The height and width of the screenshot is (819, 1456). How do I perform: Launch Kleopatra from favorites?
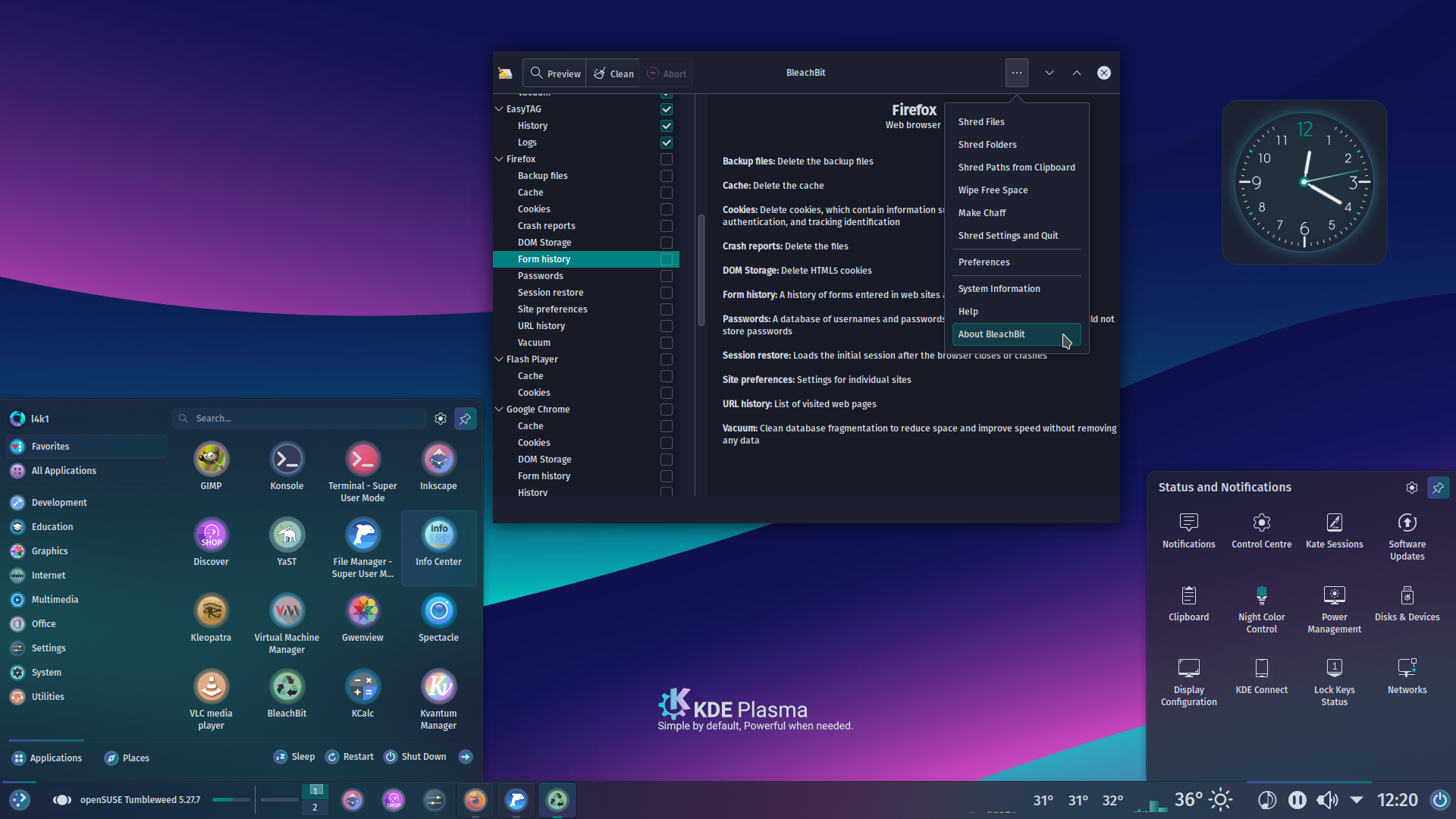(211, 617)
